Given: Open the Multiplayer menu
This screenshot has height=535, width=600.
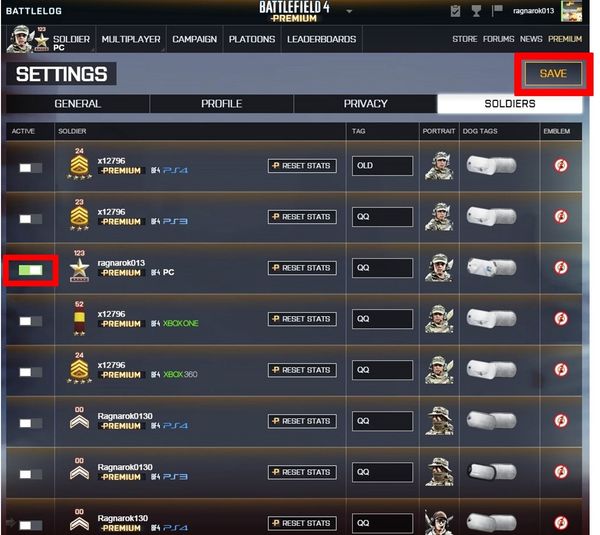Looking at the screenshot, I should point(131,39).
